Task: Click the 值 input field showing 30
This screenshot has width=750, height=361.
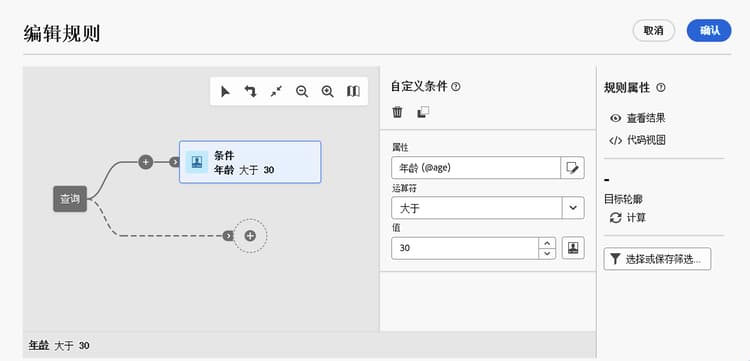Action: point(465,248)
